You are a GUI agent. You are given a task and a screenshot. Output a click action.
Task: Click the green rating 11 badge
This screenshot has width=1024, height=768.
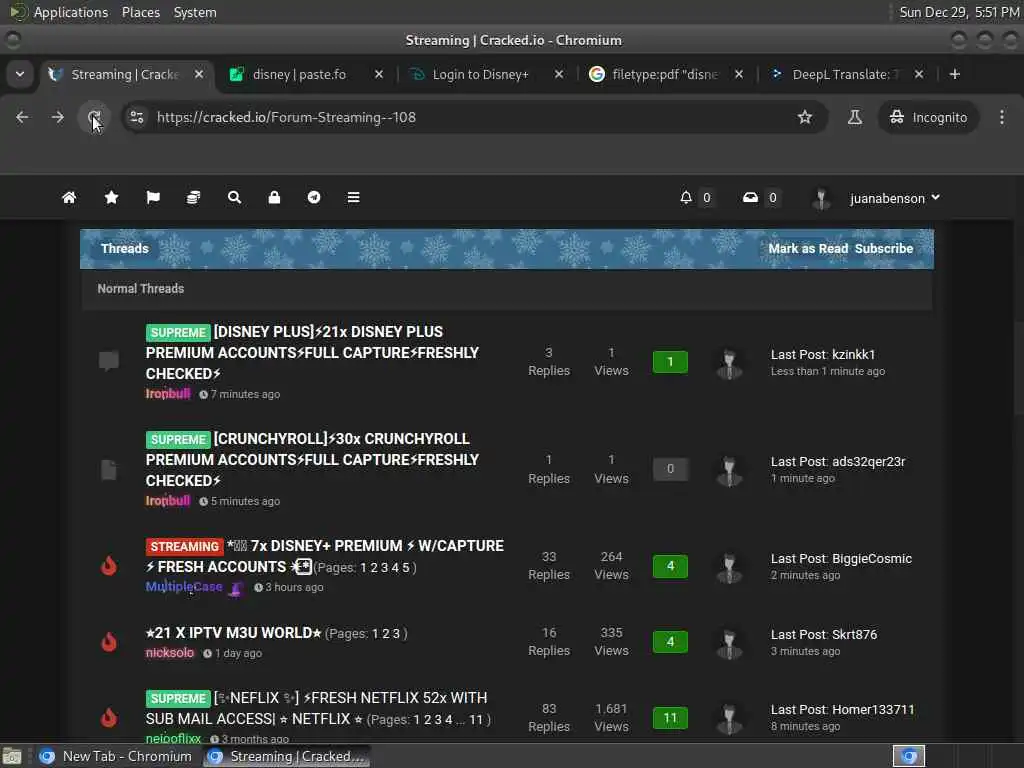[x=670, y=718]
